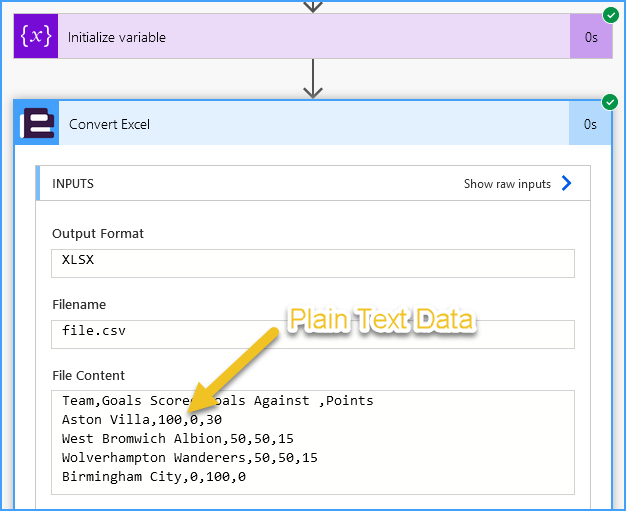Screen dimensions: 626x511
Task: Click the Aston Villa data row
Action: tap(142, 420)
